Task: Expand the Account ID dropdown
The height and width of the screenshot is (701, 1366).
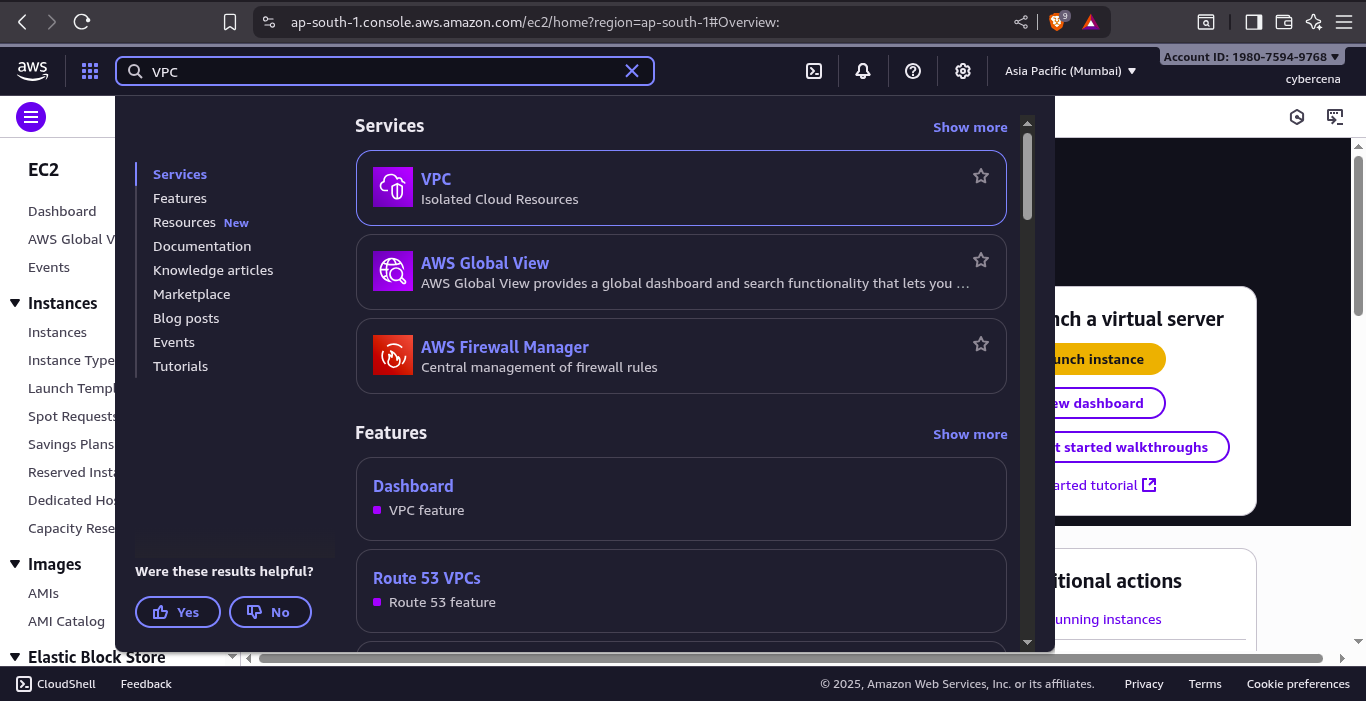Action: (x=1252, y=57)
